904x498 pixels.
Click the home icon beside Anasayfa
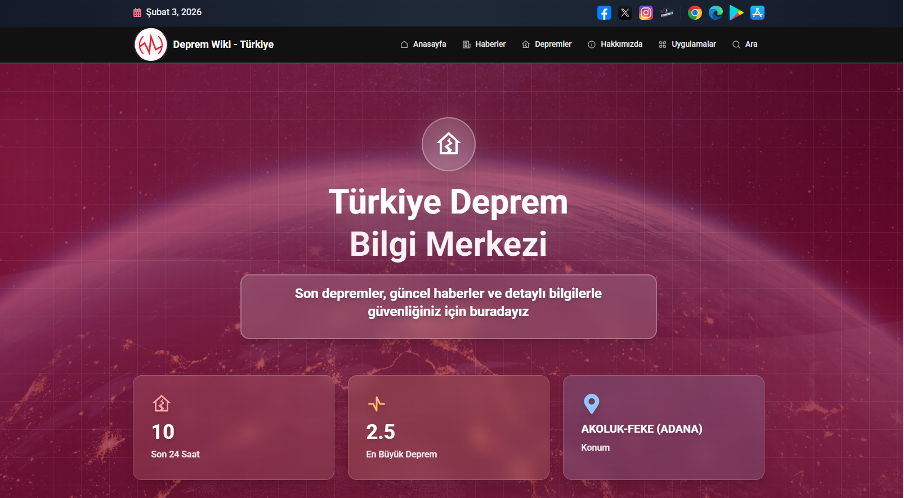coord(404,44)
